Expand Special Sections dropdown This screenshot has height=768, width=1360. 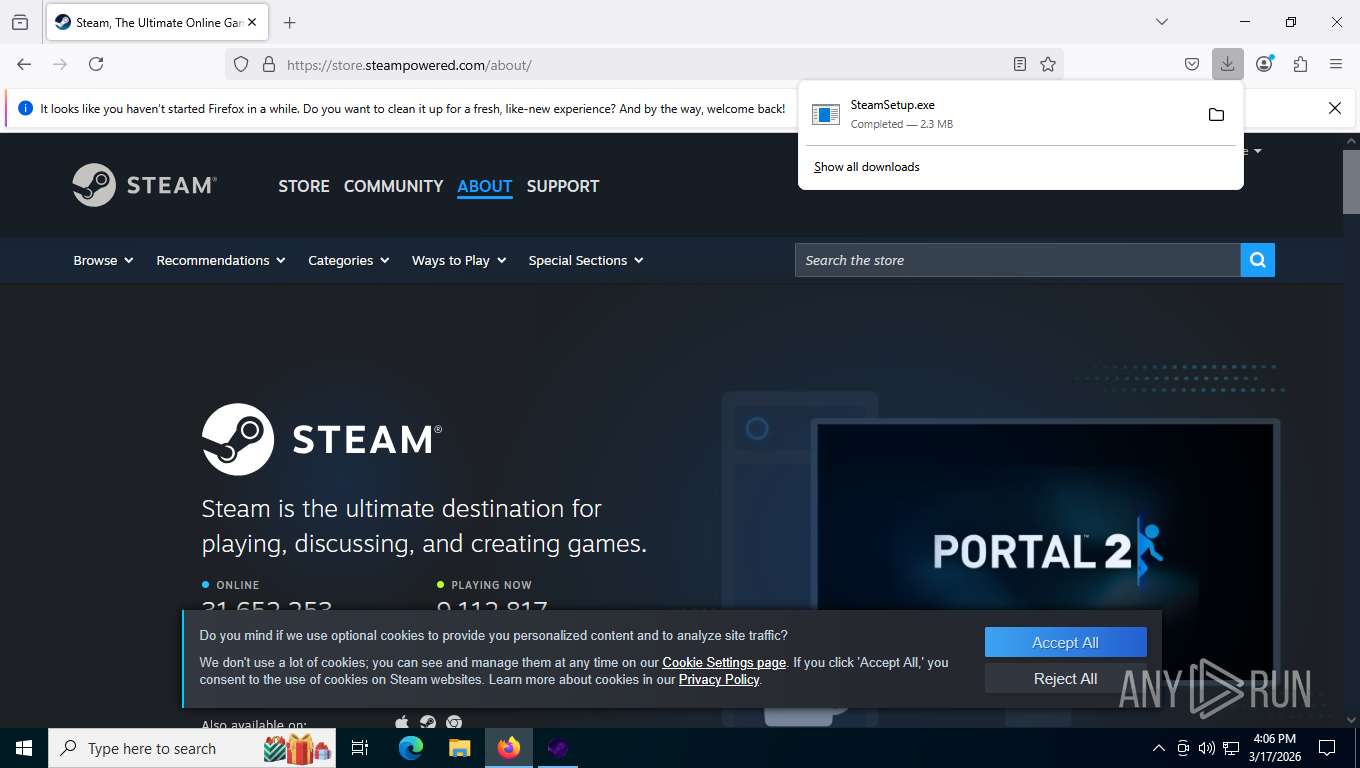(x=586, y=260)
